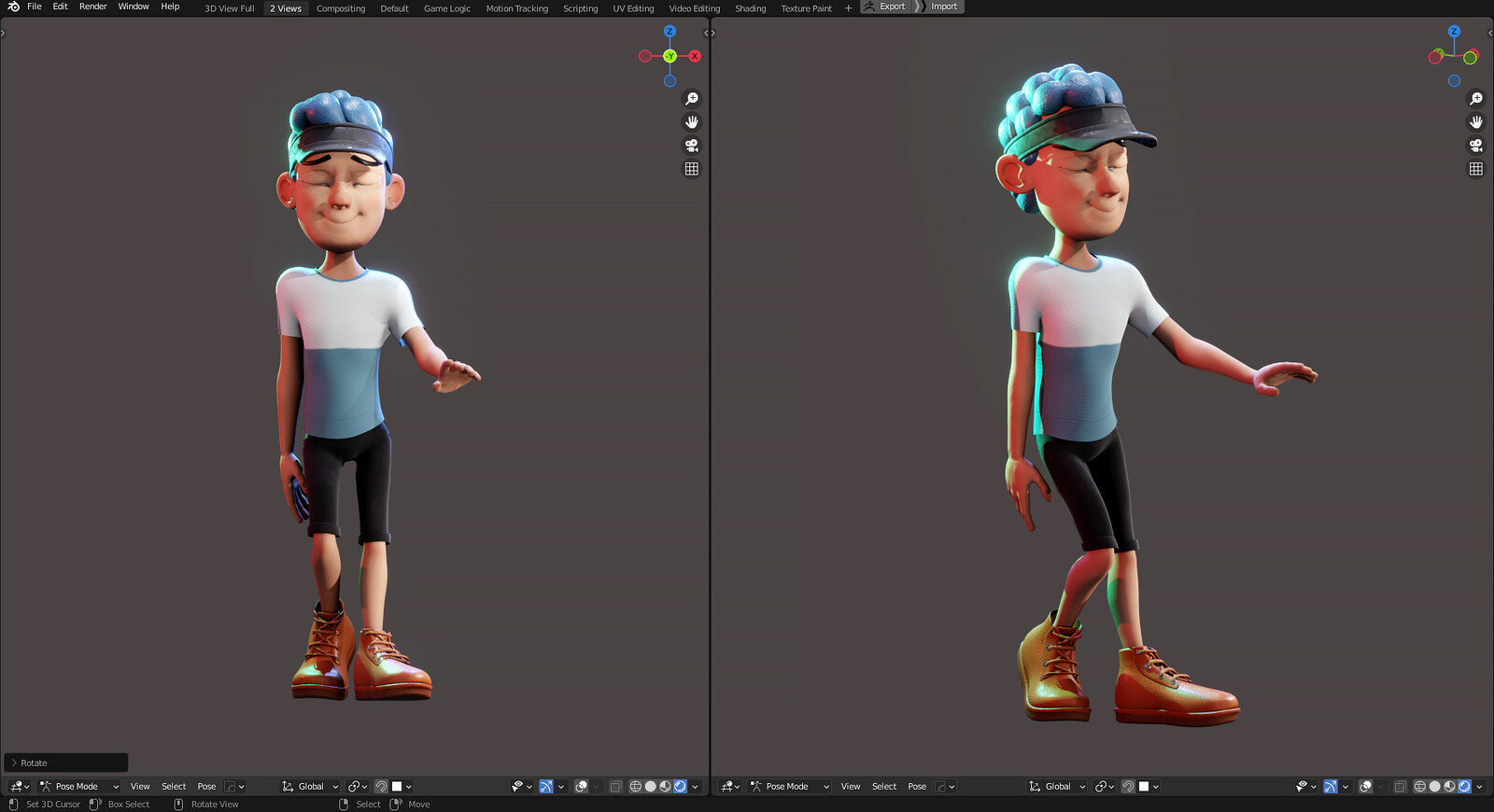Open the Window menu

click(x=134, y=7)
